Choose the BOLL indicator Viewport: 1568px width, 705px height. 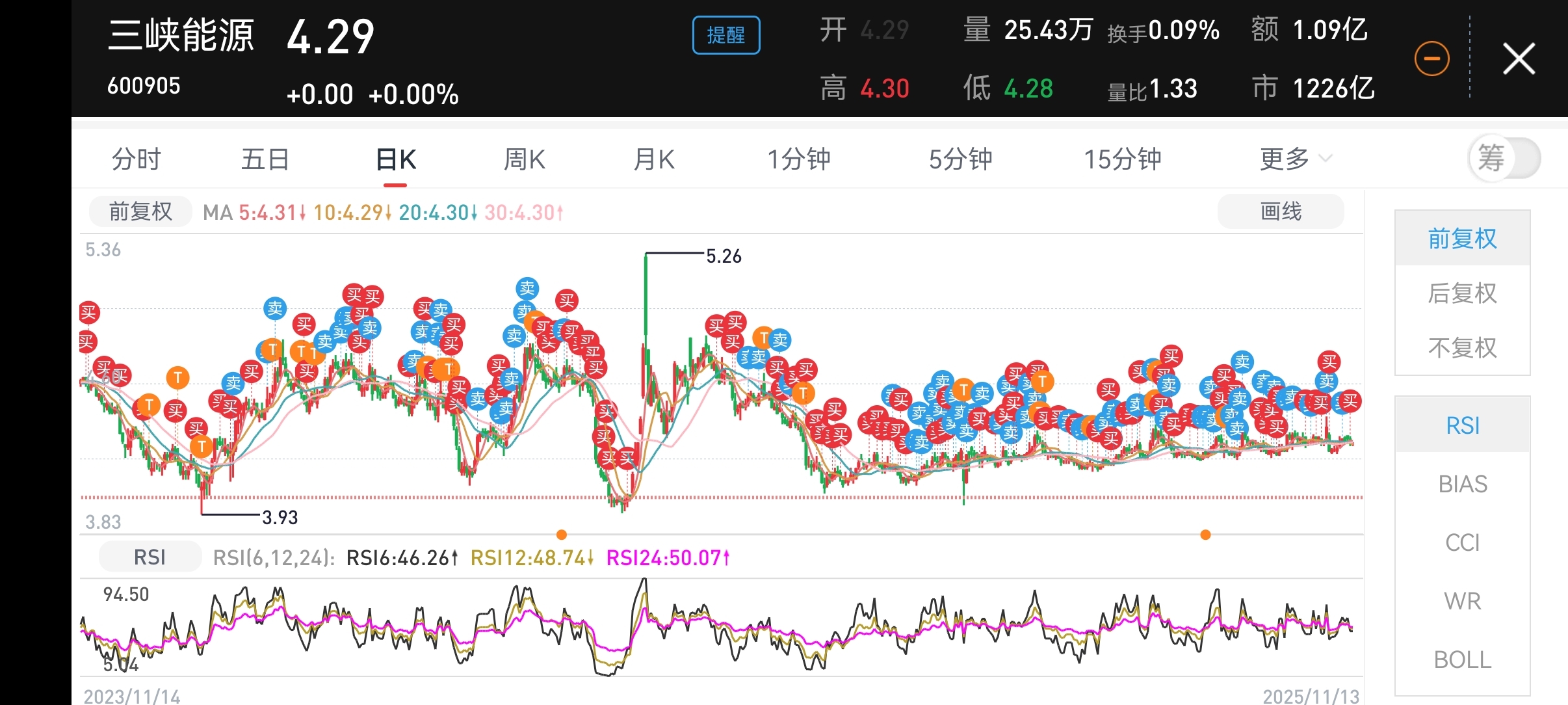pyautogui.click(x=1462, y=659)
